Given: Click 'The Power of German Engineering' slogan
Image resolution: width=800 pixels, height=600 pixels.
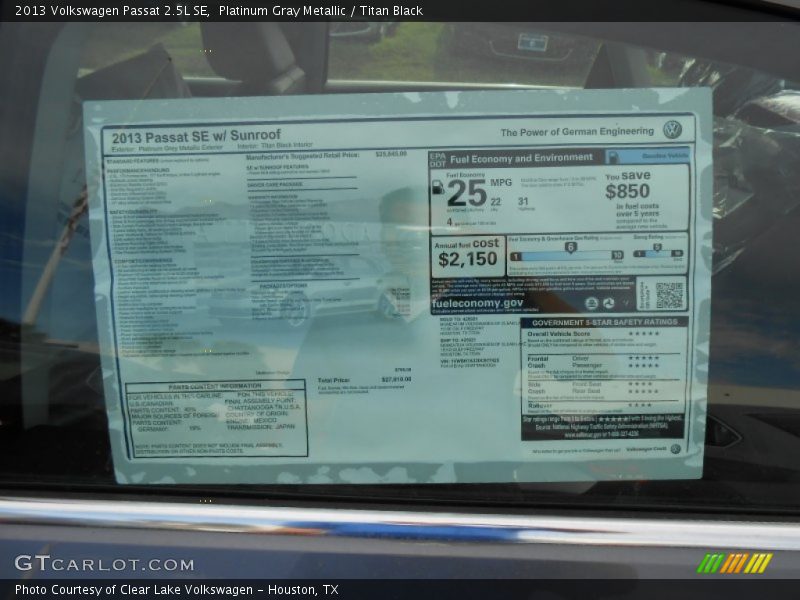Looking at the screenshot, I should 577,132.
